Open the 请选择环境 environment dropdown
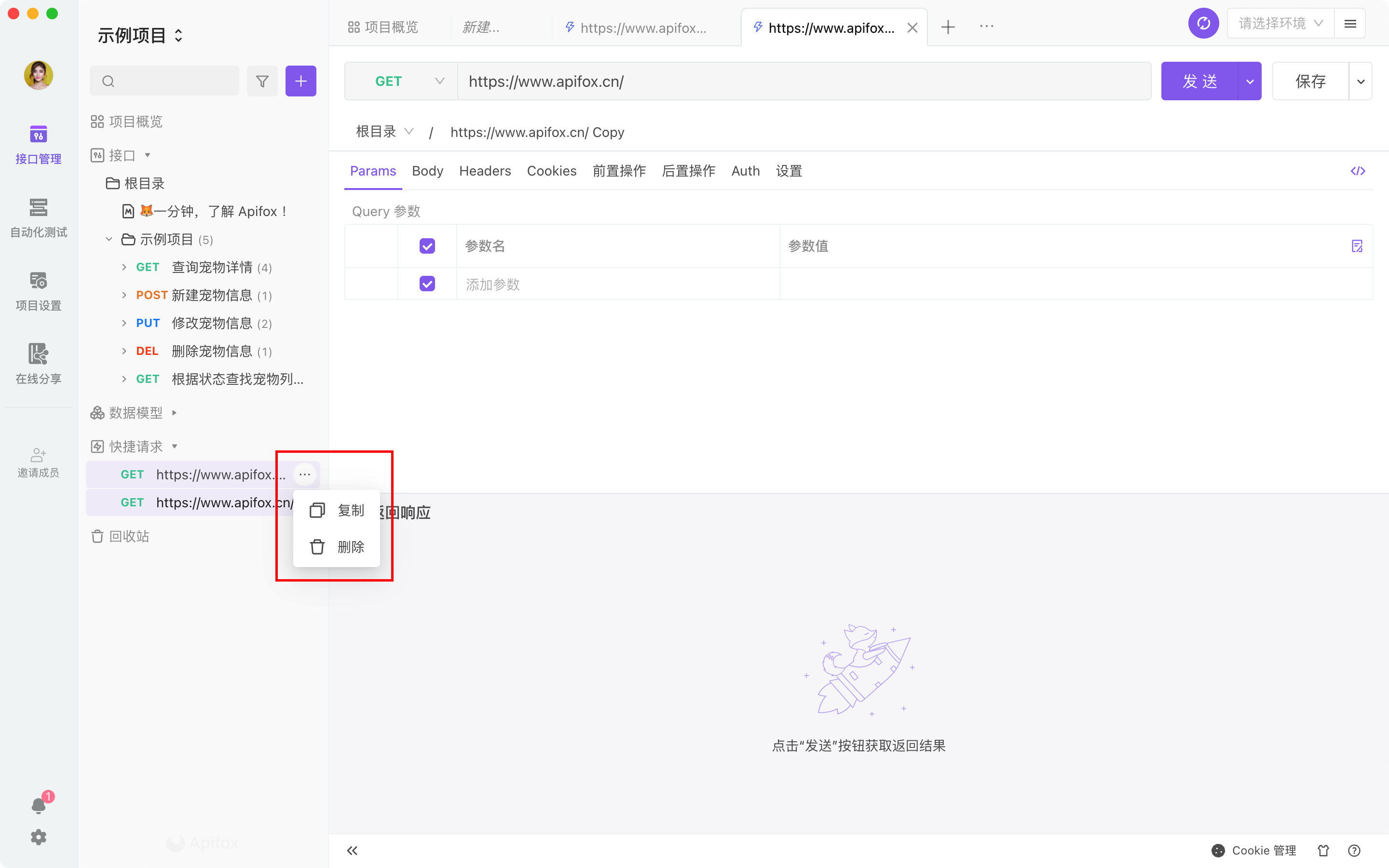The image size is (1389, 868). [1280, 24]
